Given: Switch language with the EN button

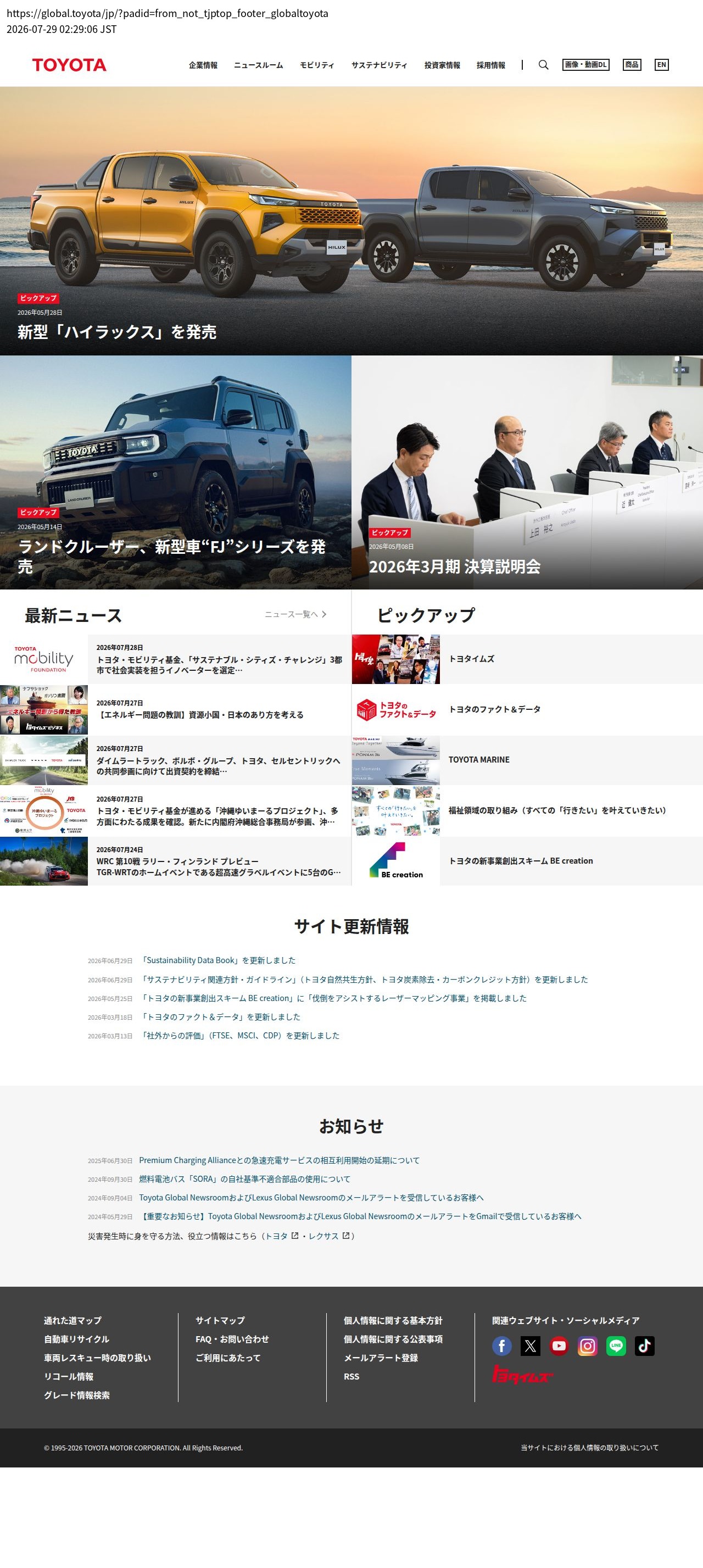Looking at the screenshot, I should pos(662,64).
